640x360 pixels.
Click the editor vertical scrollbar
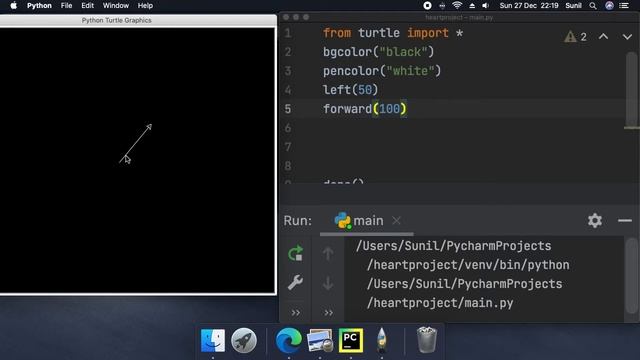click(631, 90)
